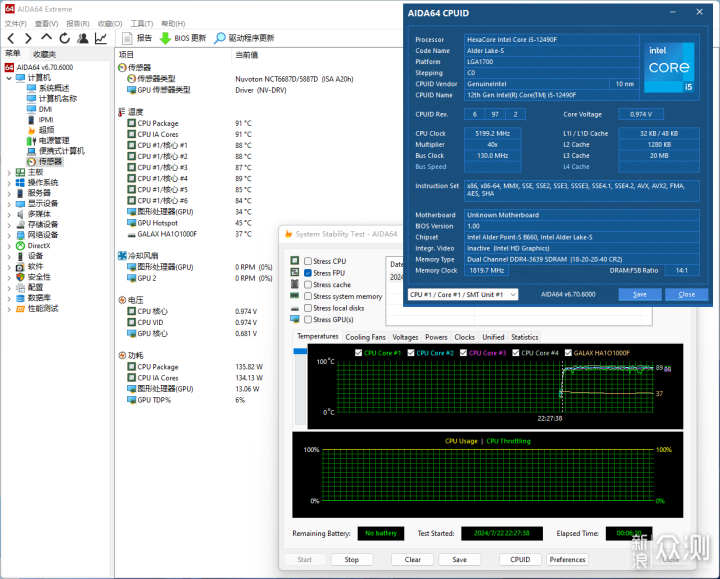
Task: Enable Stress system memory checkbox
Action: click(308, 296)
